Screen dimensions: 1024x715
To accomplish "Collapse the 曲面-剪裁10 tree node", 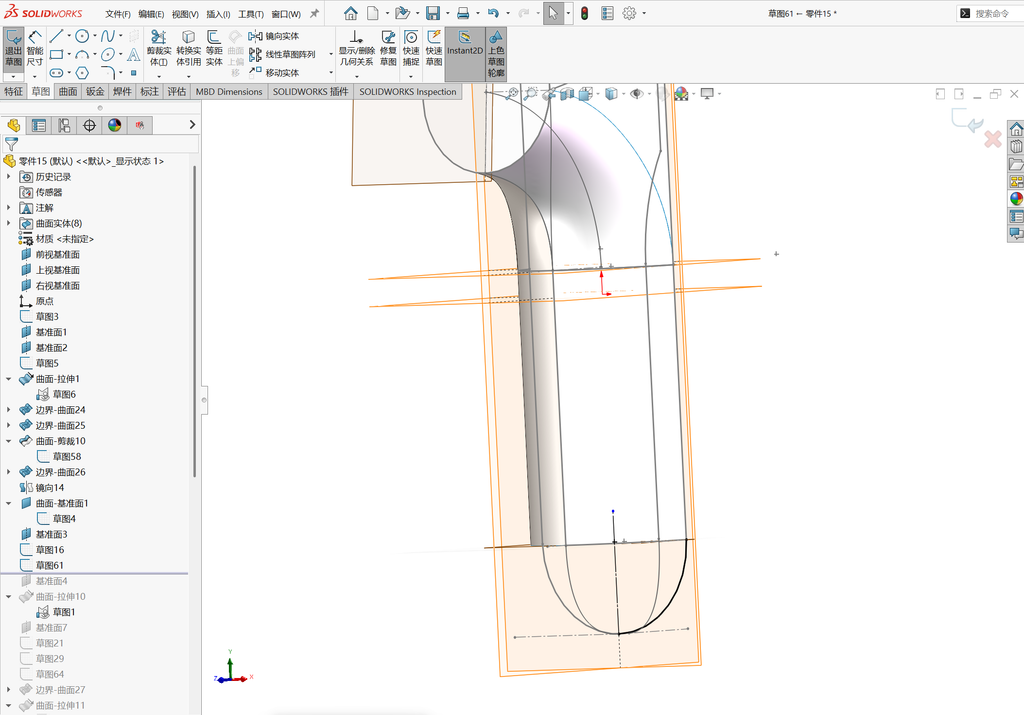I will pyautogui.click(x=8, y=441).
